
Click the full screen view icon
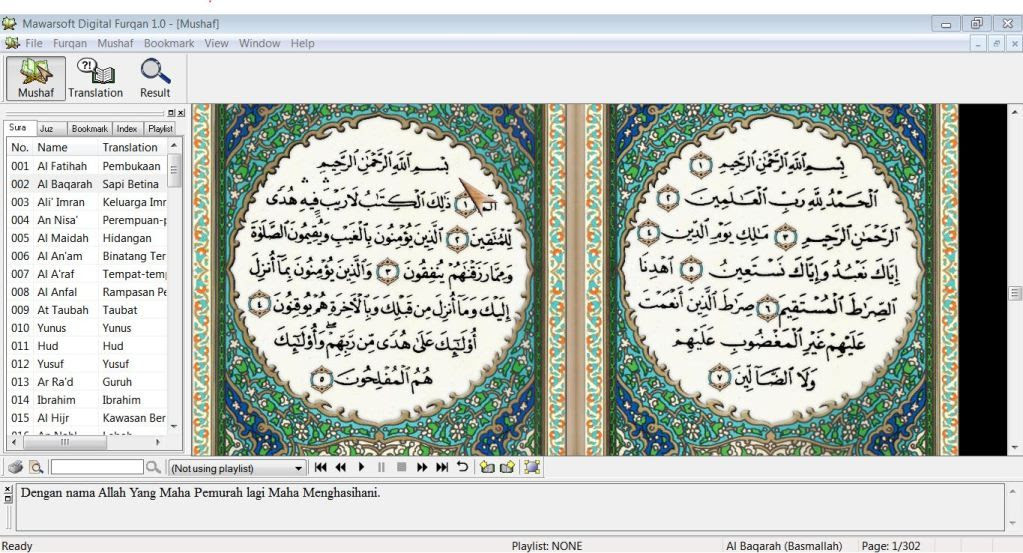point(532,467)
